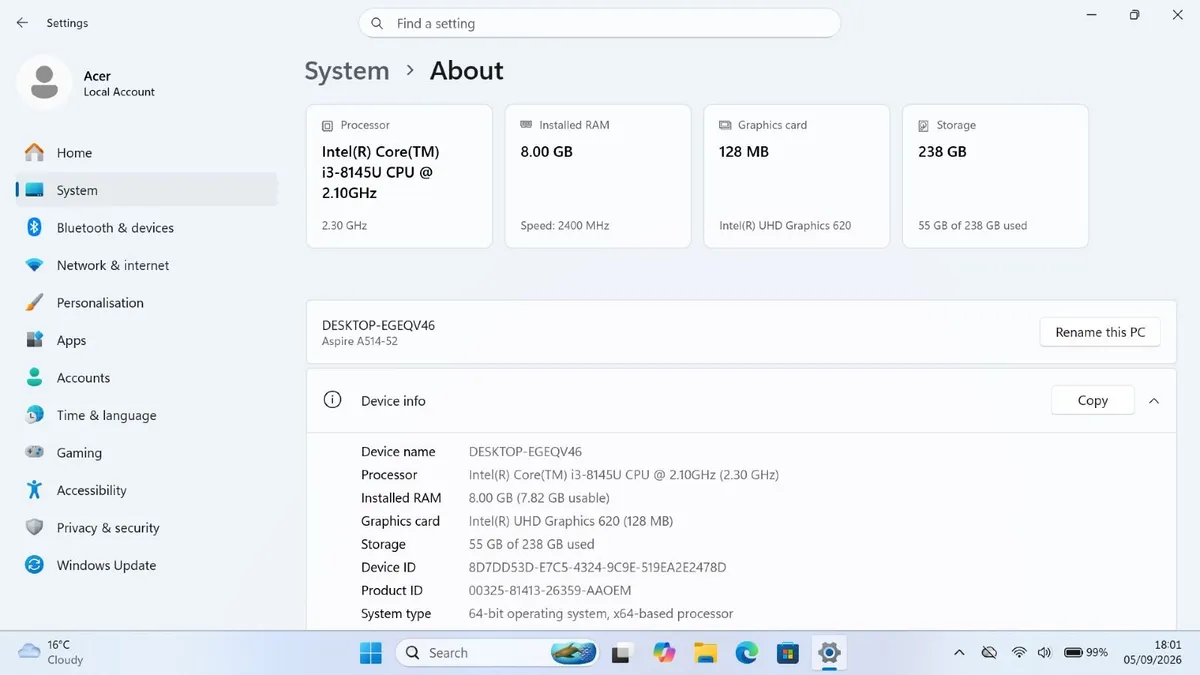Viewport: 1200px width, 675px height.
Task: Rename this PC
Action: point(1100,332)
